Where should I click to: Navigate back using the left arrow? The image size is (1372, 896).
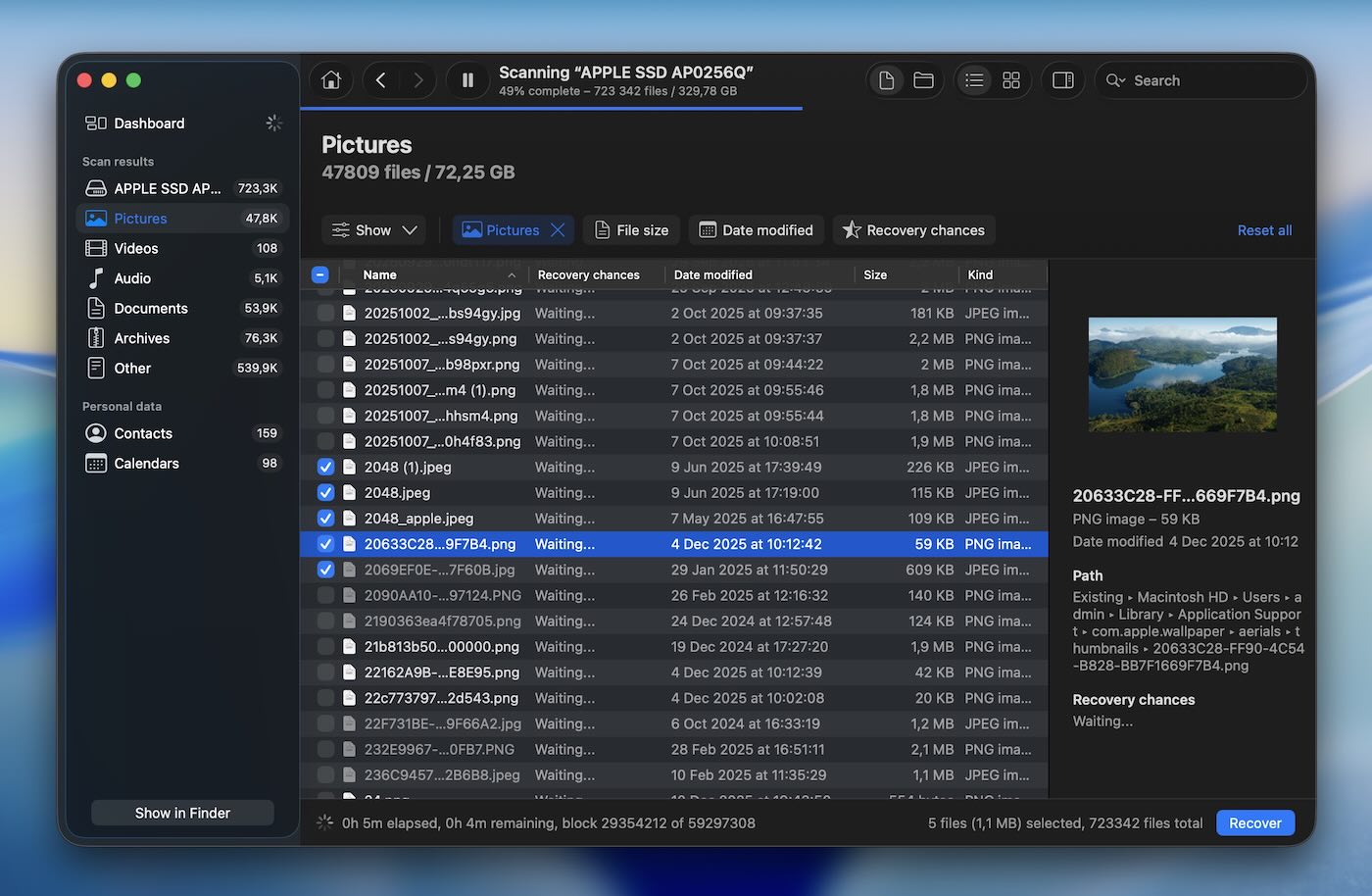click(x=381, y=79)
